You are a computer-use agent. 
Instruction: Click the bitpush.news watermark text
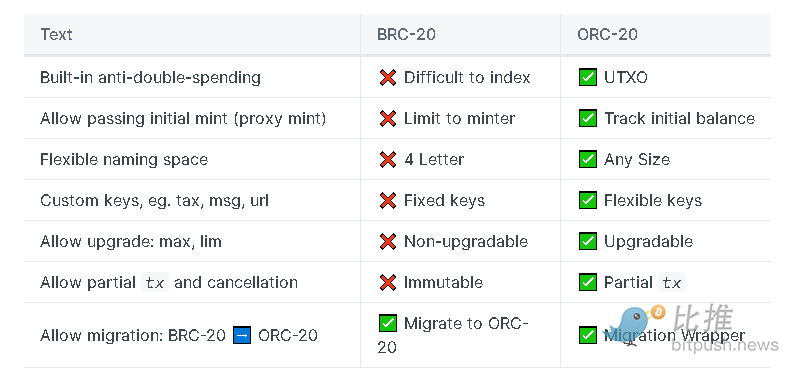(x=725, y=346)
